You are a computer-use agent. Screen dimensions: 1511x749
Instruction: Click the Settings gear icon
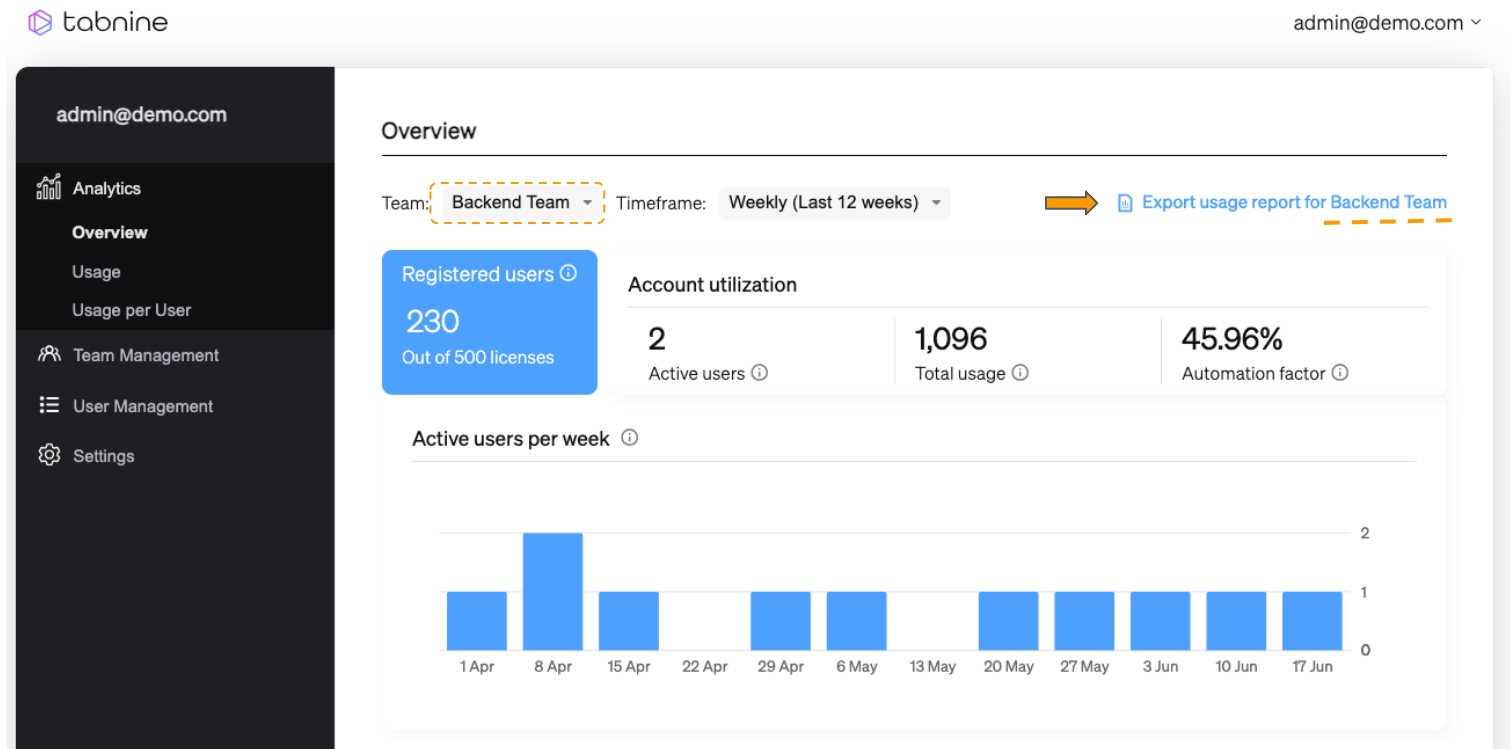(48, 456)
